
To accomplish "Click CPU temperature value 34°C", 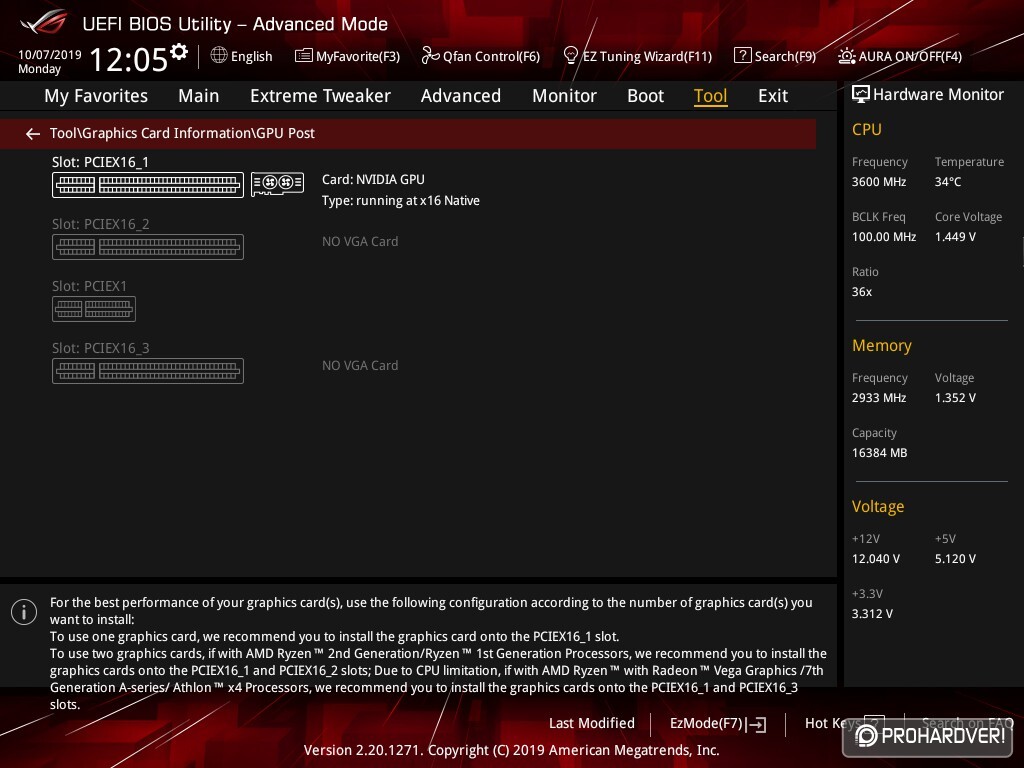I will click(x=948, y=182).
